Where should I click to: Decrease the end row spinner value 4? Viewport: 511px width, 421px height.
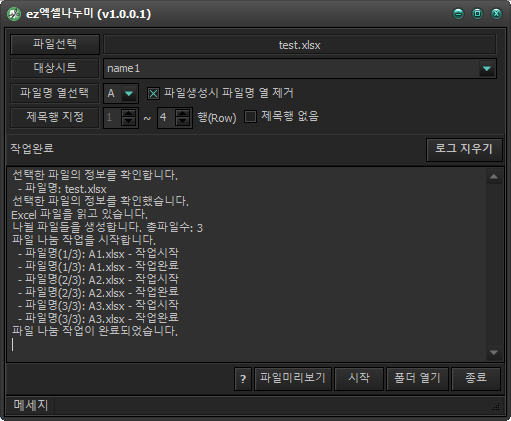click(182, 122)
